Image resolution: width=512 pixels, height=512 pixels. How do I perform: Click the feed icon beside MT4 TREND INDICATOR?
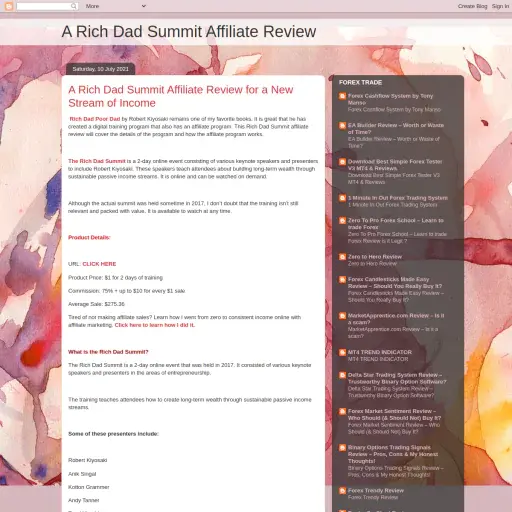[x=342, y=353]
